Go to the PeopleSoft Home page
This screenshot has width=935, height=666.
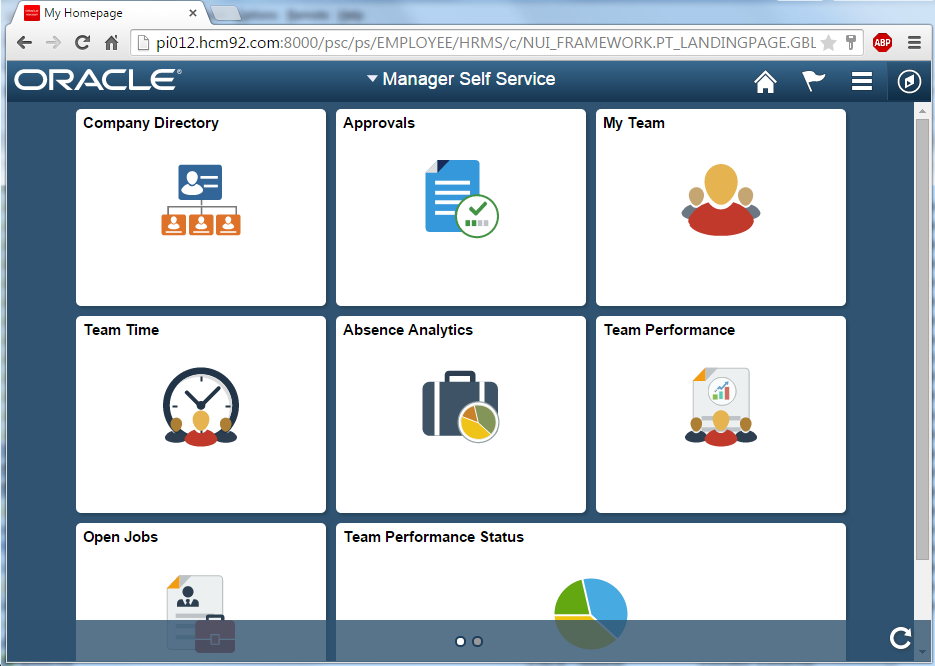[x=765, y=81]
